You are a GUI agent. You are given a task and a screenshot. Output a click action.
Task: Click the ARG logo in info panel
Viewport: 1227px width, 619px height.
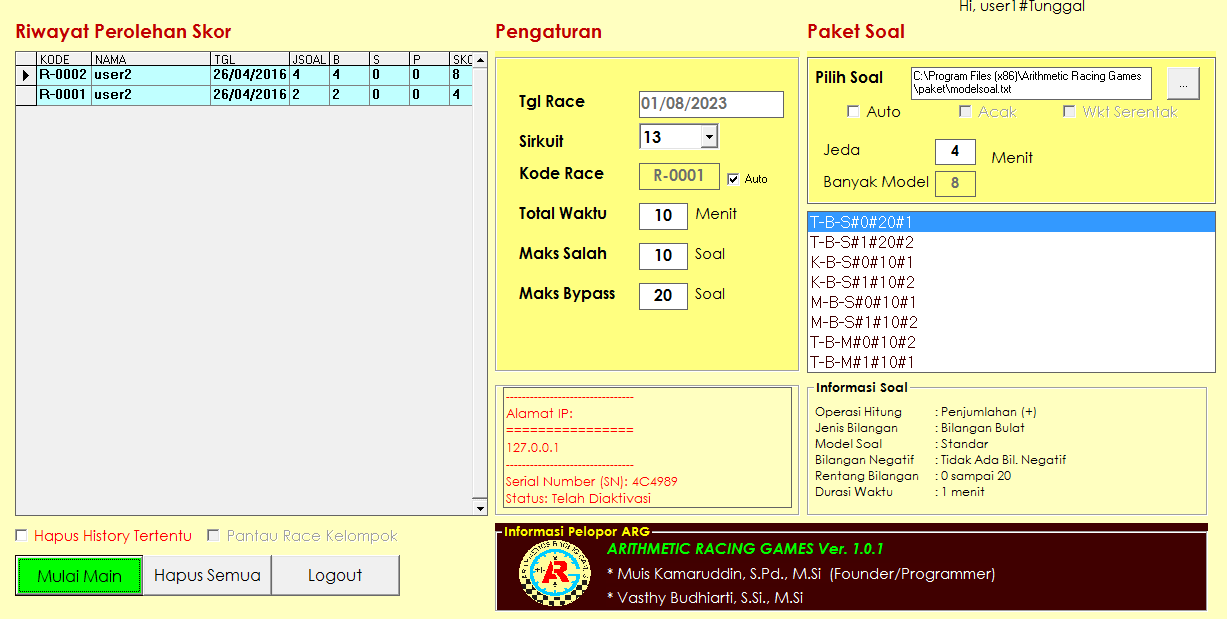click(549, 573)
